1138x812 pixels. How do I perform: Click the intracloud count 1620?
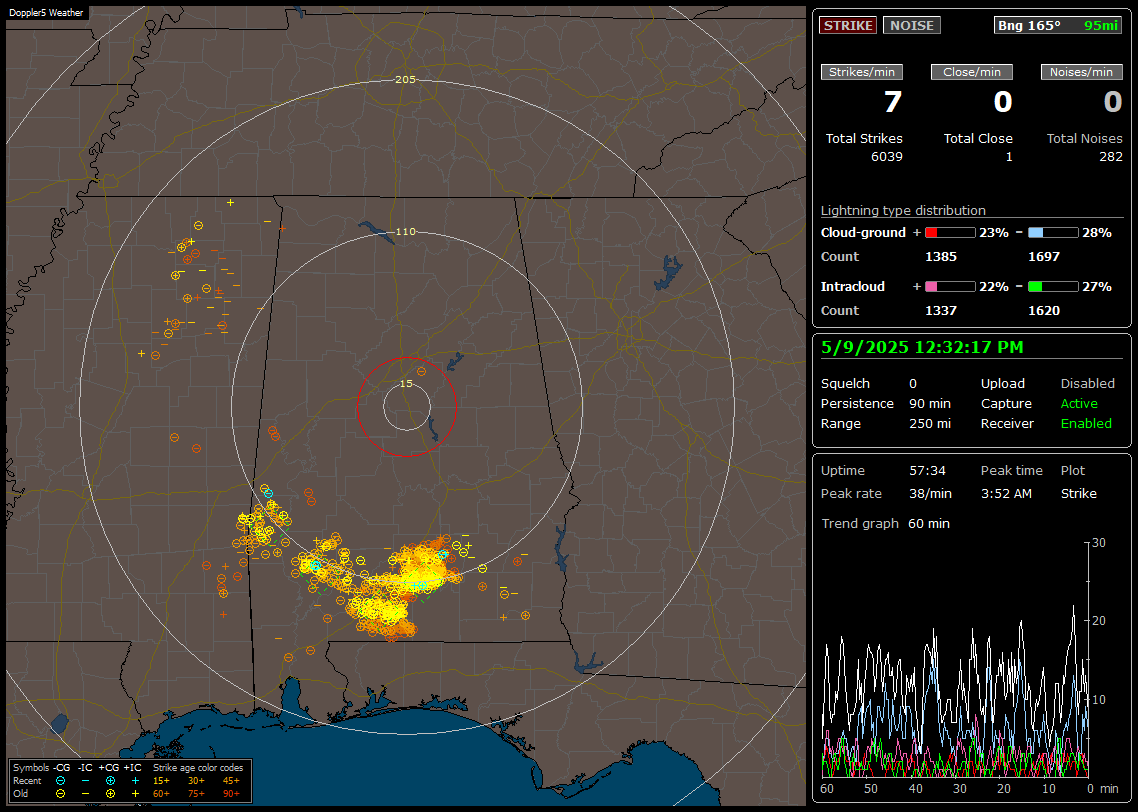tap(1044, 311)
